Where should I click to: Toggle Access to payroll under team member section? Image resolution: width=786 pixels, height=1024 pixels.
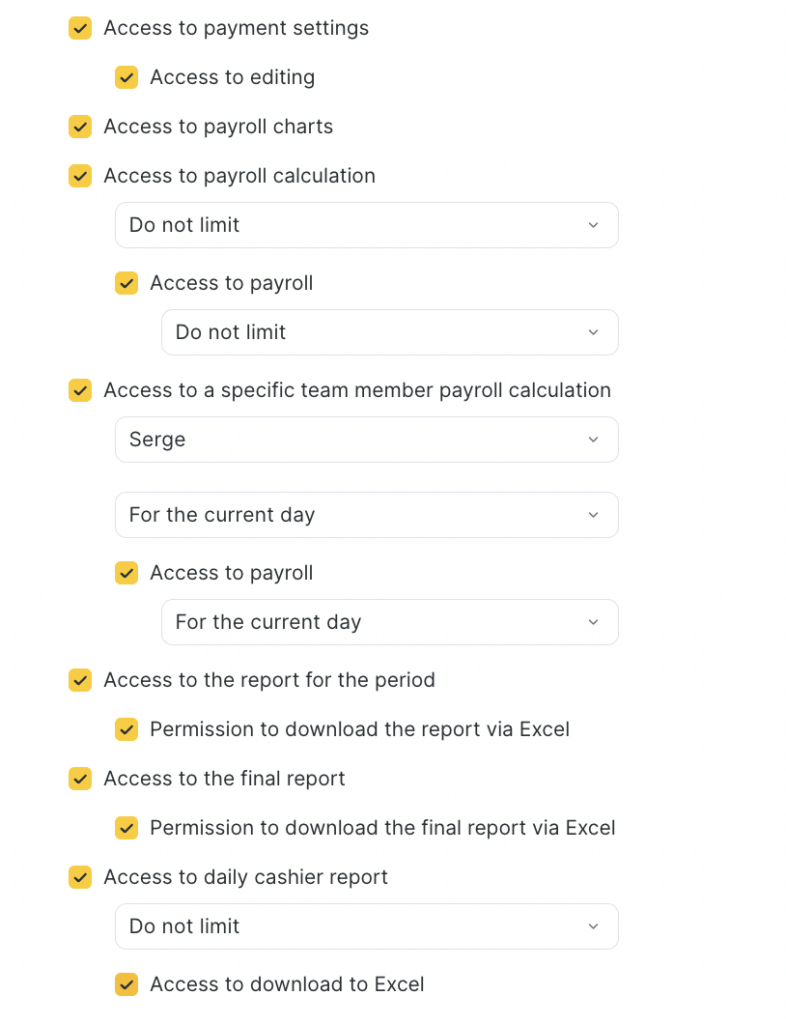tap(126, 573)
